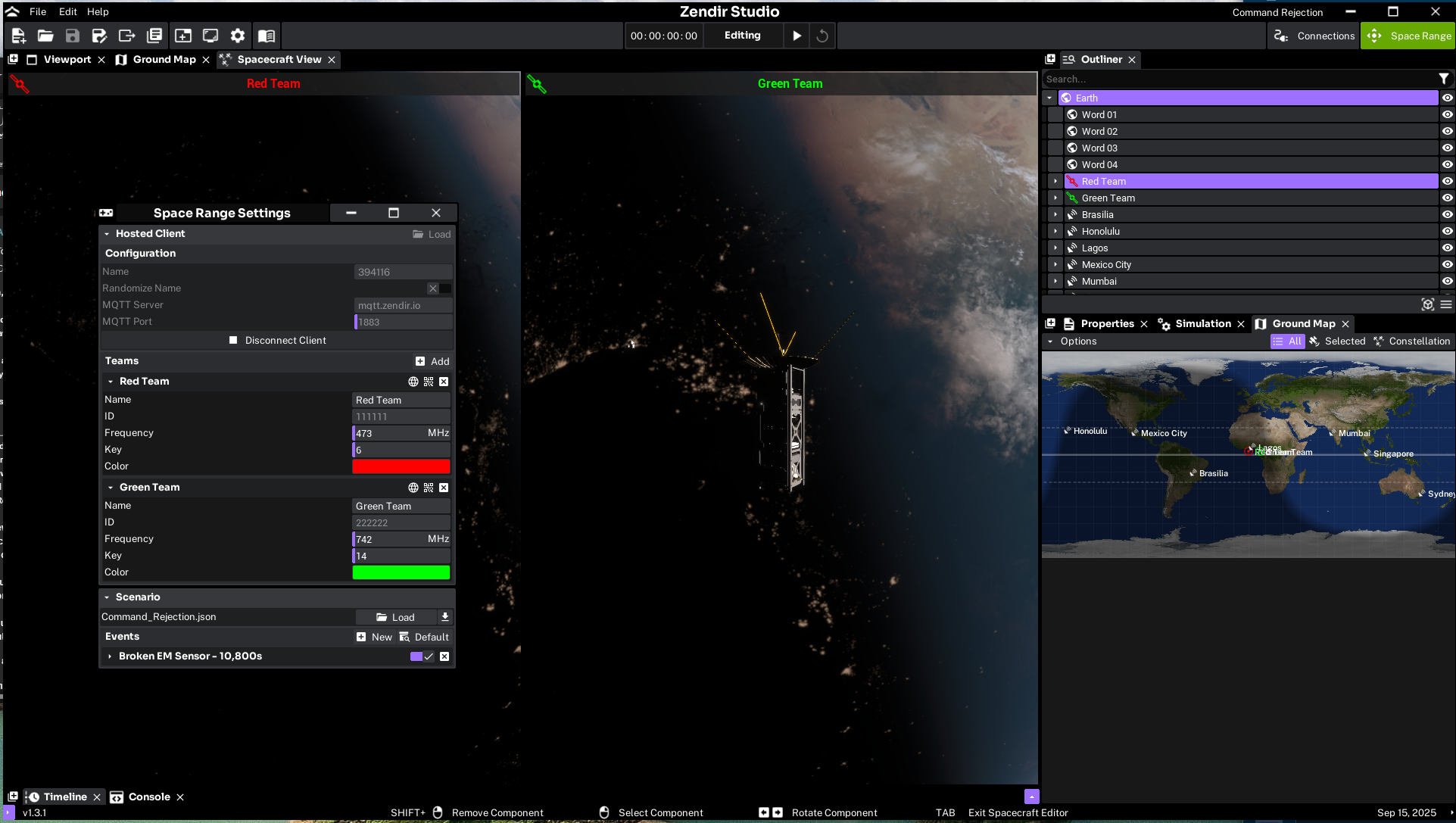Click the fullscreen monitor icon in toolbar

click(210, 36)
